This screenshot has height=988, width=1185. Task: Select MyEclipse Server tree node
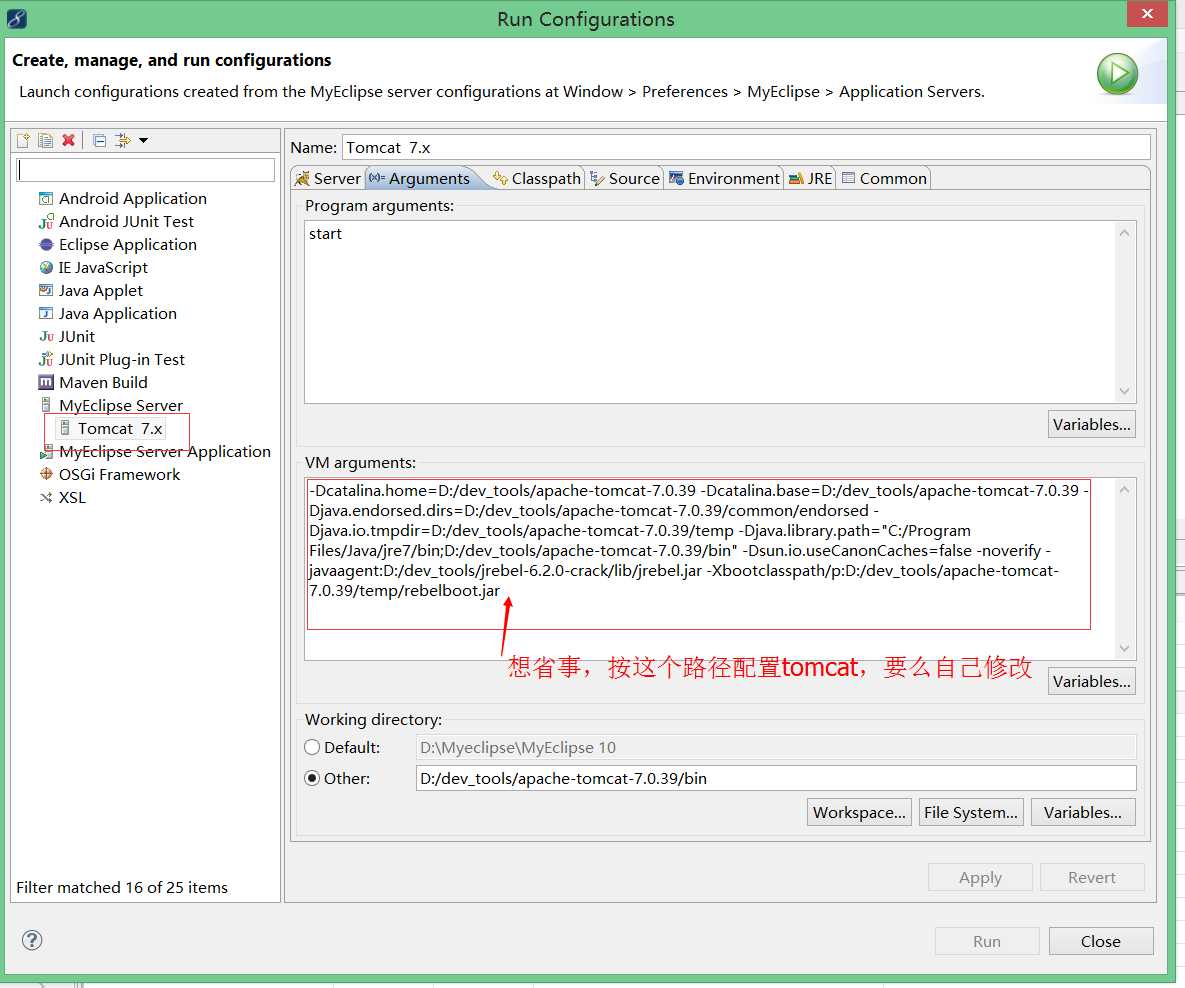(121, 406)
